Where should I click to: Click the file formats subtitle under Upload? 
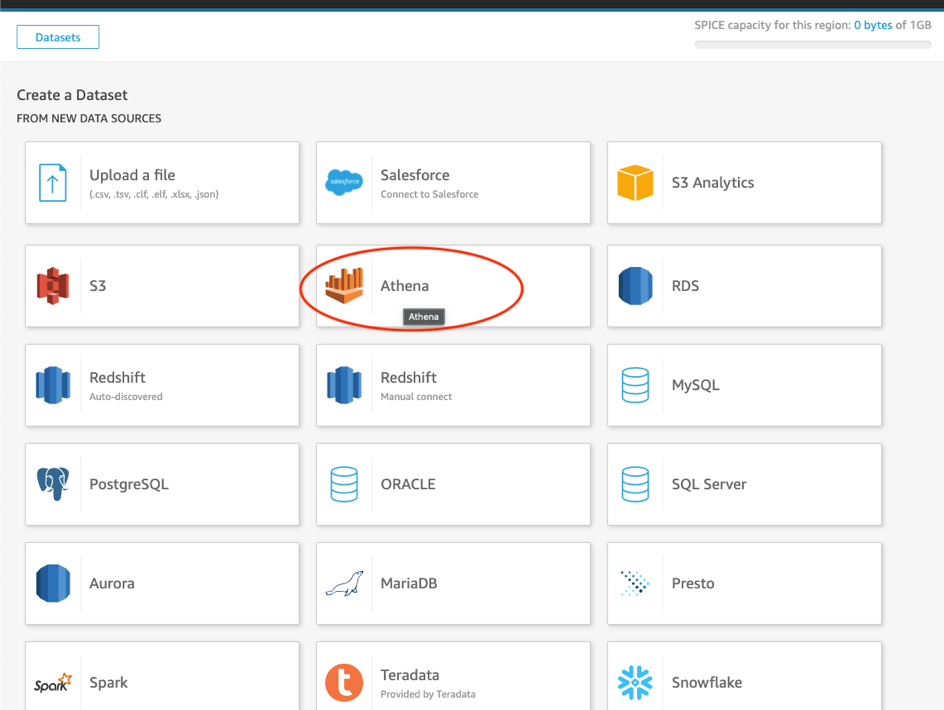pos(154,195)
